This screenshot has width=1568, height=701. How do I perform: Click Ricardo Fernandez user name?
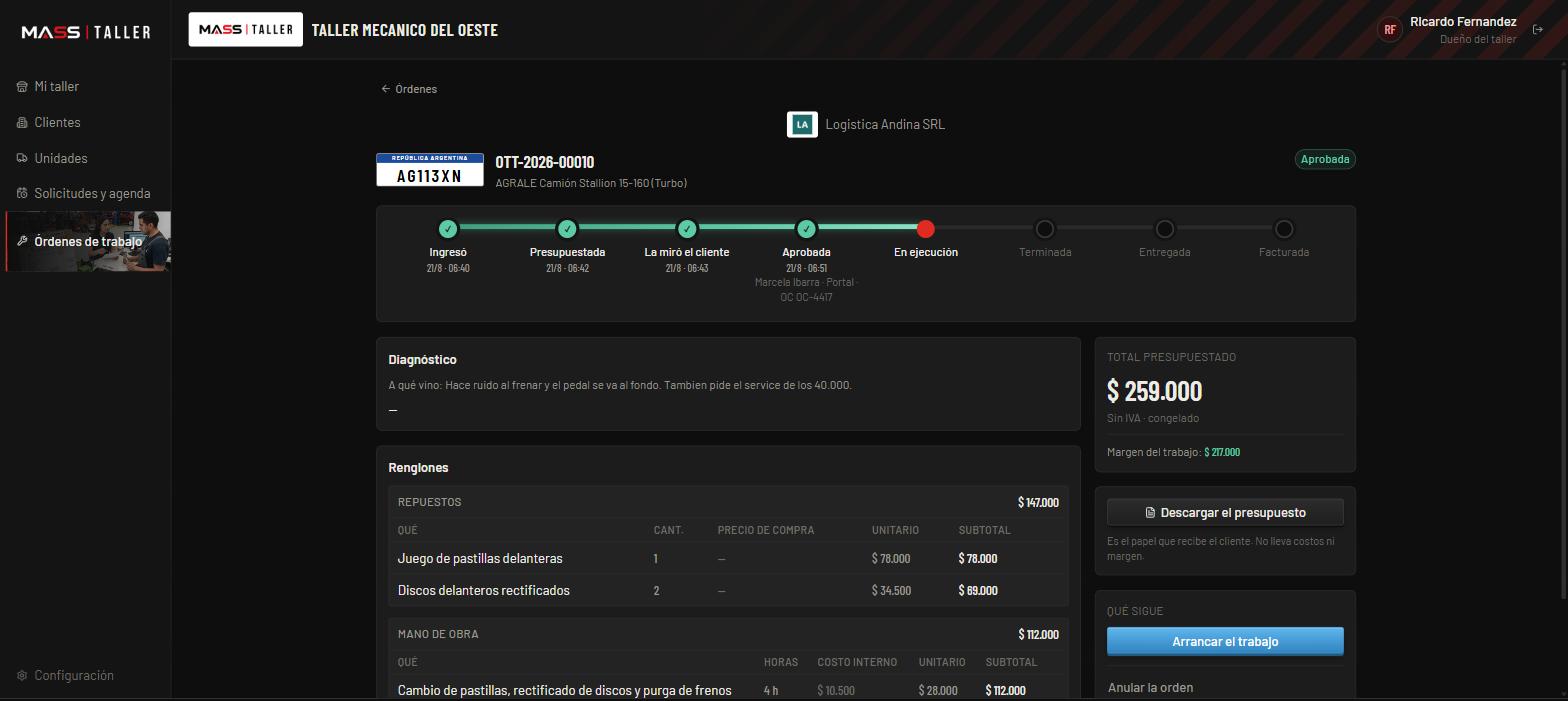click(x=1463, y=22)
